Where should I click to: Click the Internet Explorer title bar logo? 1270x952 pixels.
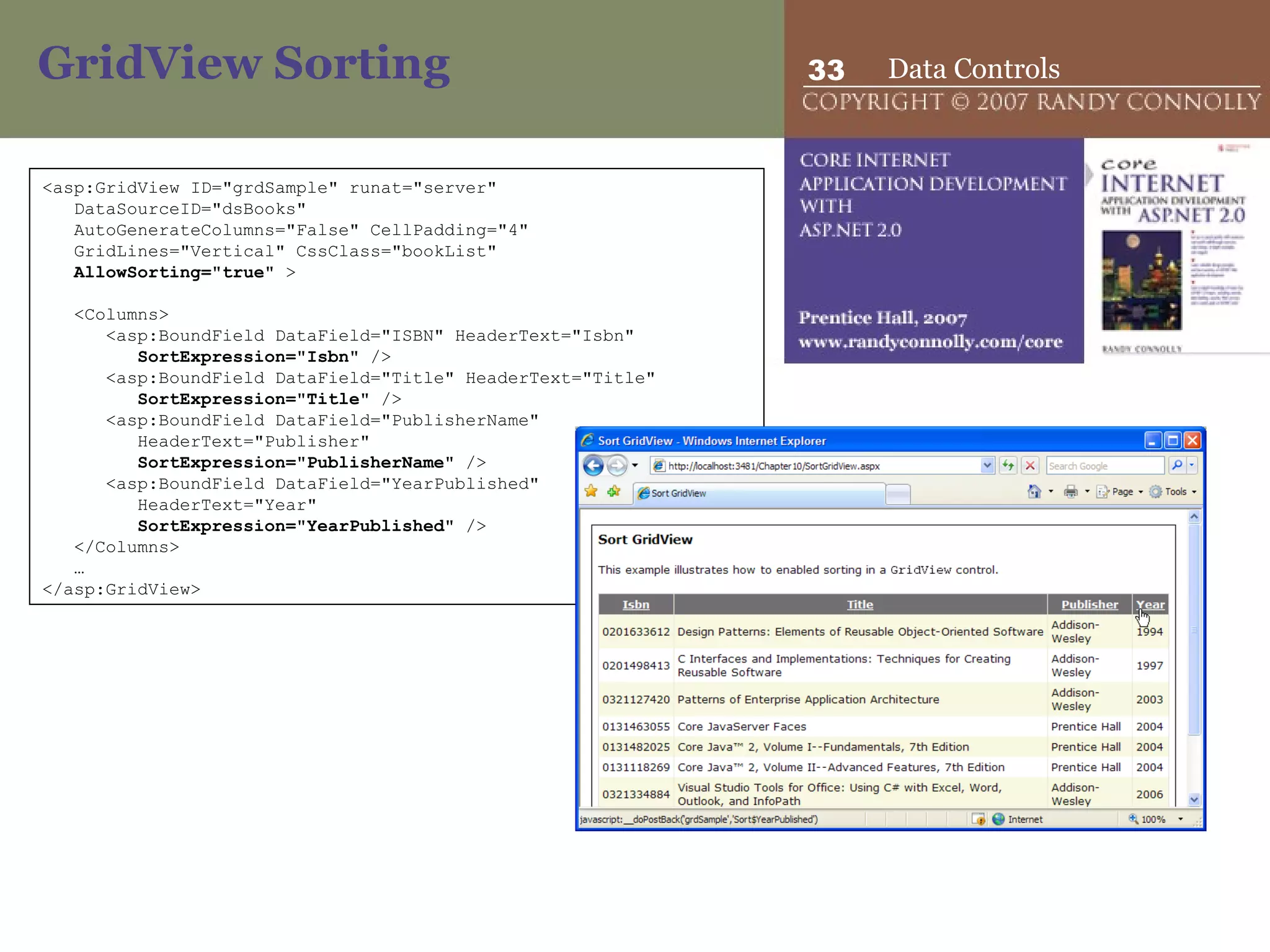pyautogui.click(x=587, y=440)
